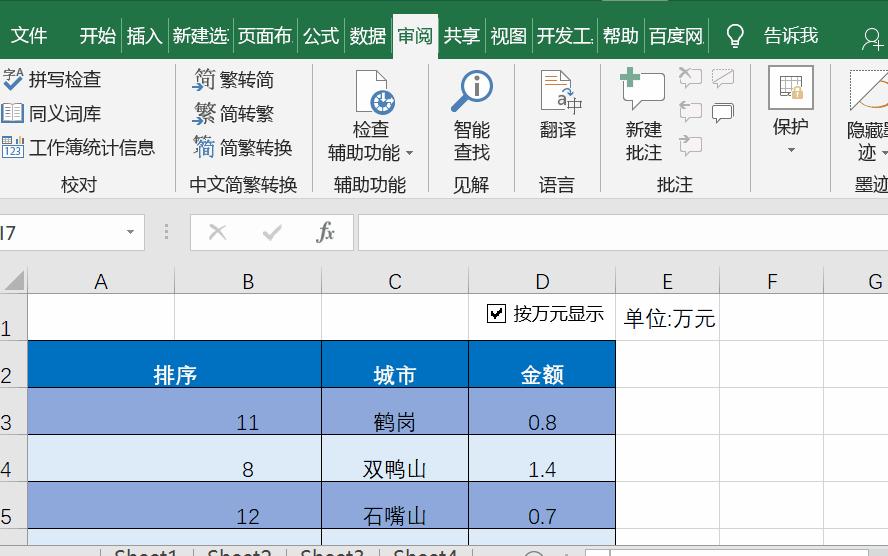Switch to the 插入 tab

click(x=144, y=36)
